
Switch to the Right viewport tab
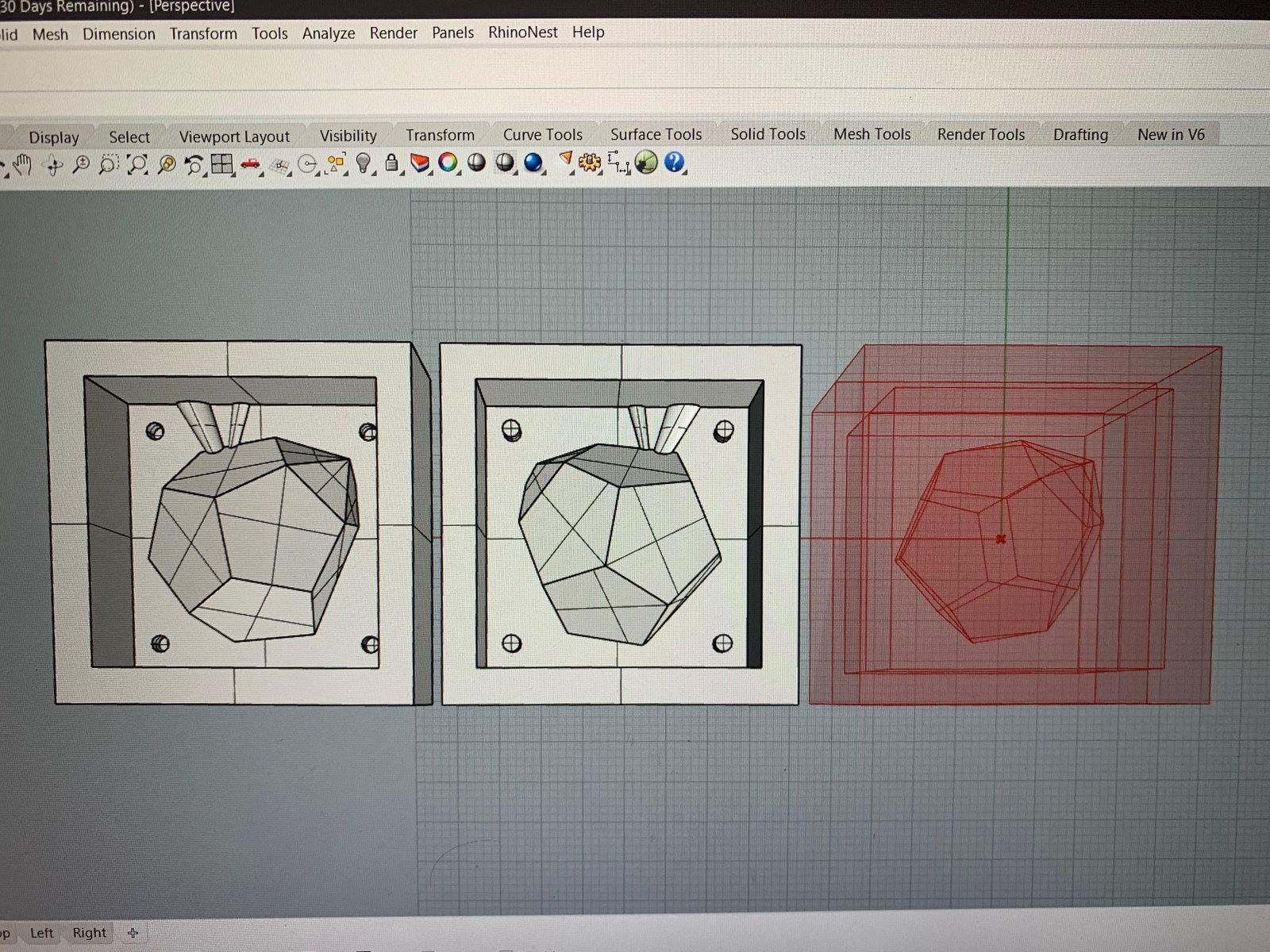point(89,933)
